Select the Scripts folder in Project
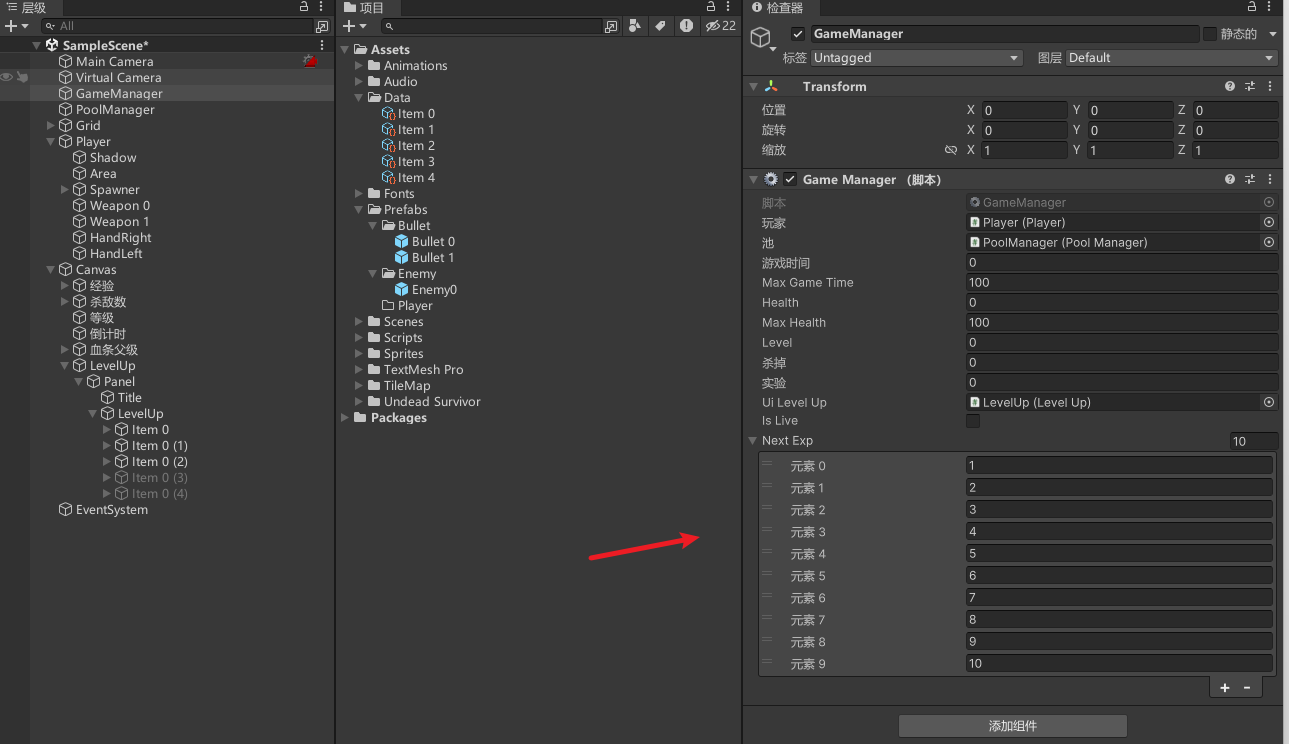The image size is (1289, 744). coord(403,338)
